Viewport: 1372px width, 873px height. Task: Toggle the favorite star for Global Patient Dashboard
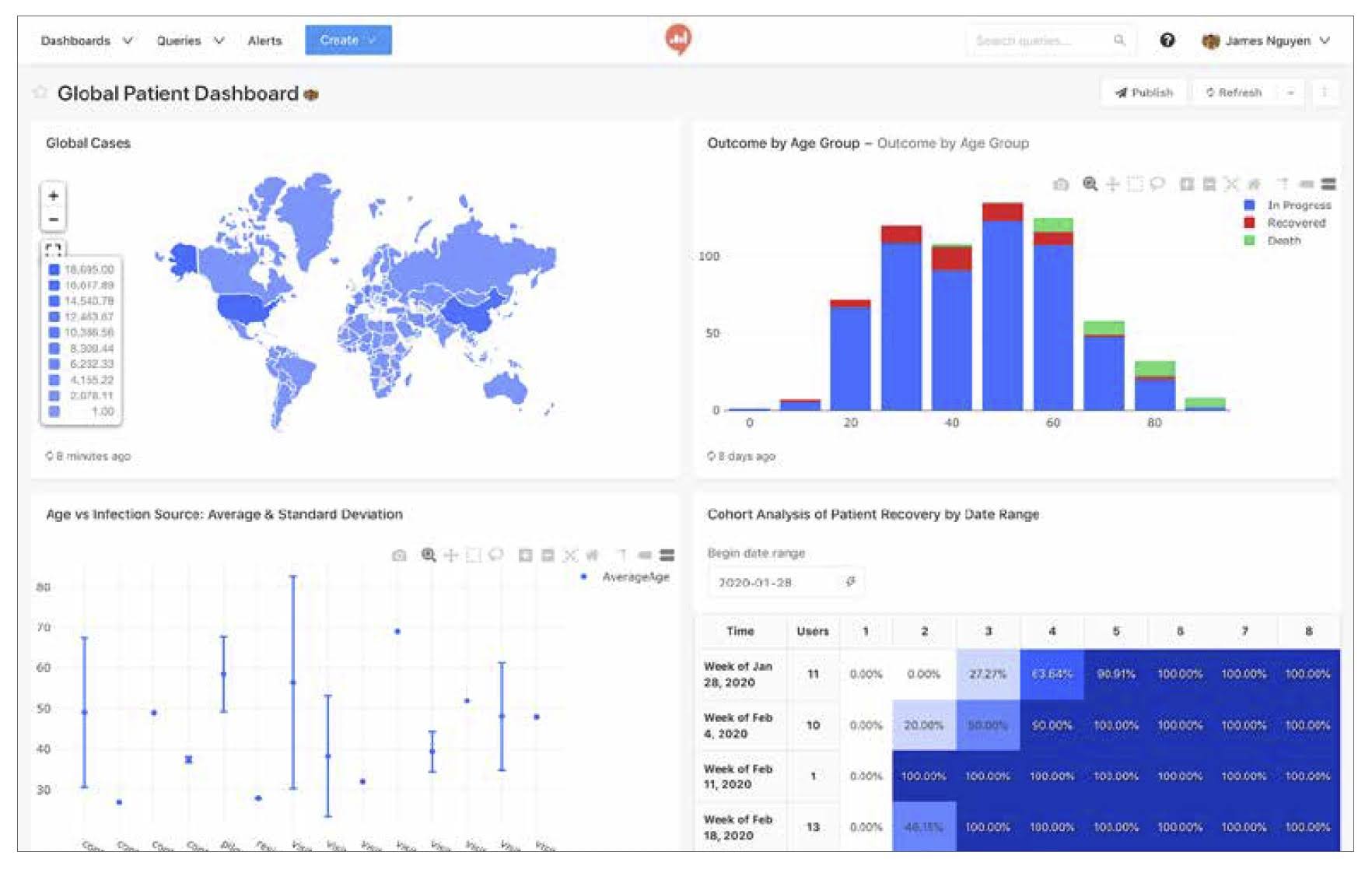[40, 93]
